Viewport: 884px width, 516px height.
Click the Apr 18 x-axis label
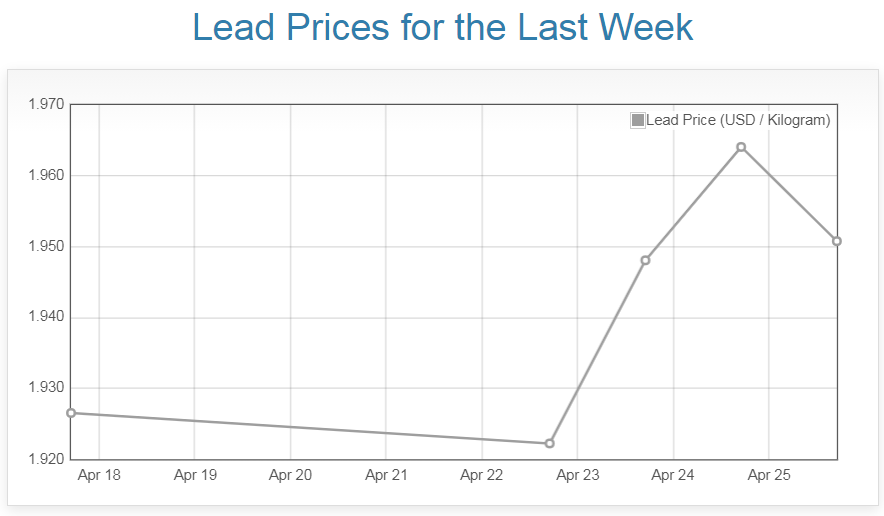[x=99, y=475]
